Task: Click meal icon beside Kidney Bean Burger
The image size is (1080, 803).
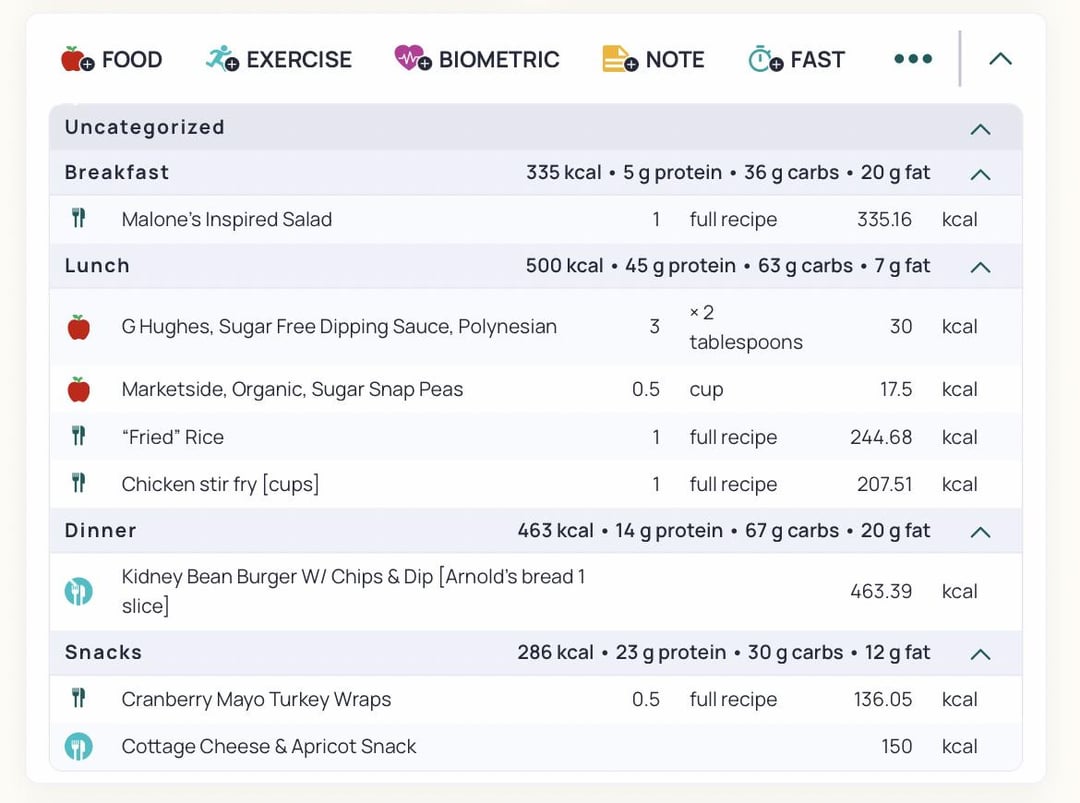Action: click(x=79, y=591)
